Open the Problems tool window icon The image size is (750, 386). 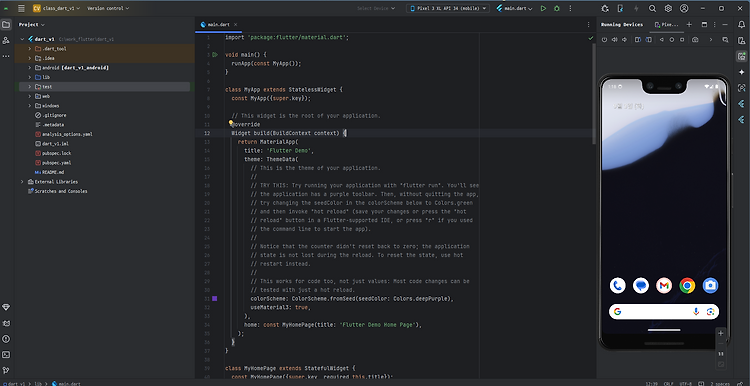pyautogui.click(x=6, y=339)
